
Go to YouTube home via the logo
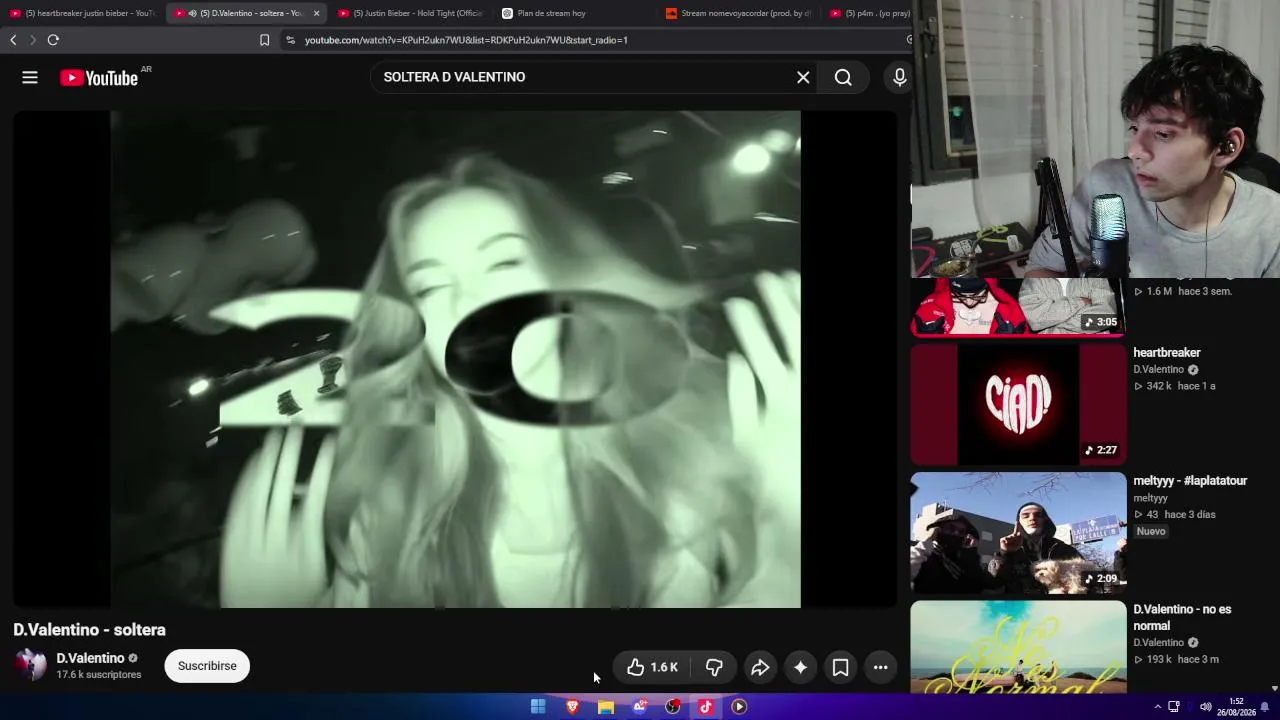pyautogui.click(x=99, y=78)
